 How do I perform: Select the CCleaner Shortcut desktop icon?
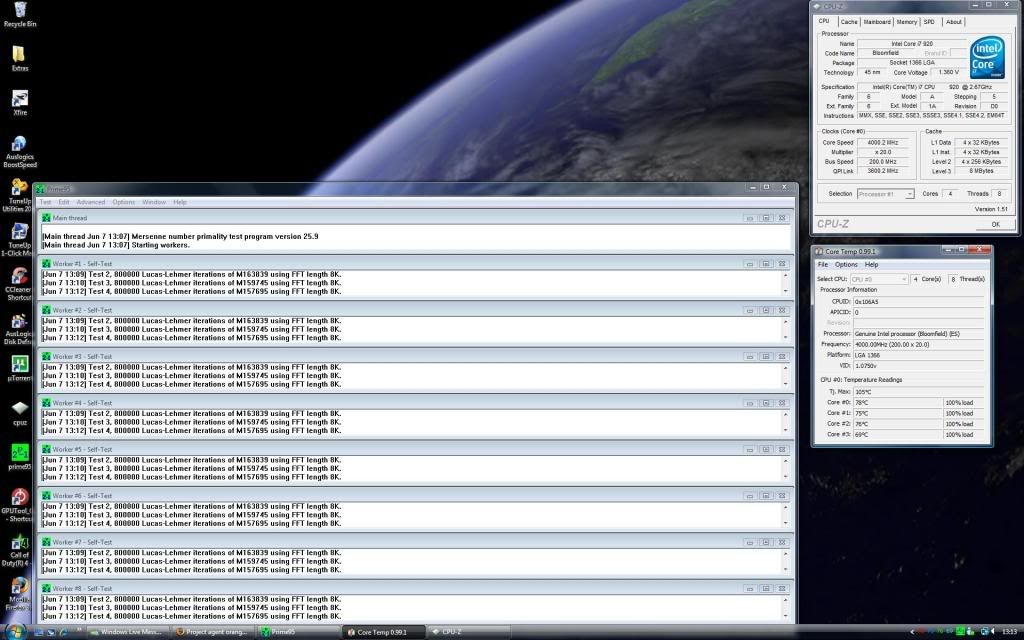(18, 284)
